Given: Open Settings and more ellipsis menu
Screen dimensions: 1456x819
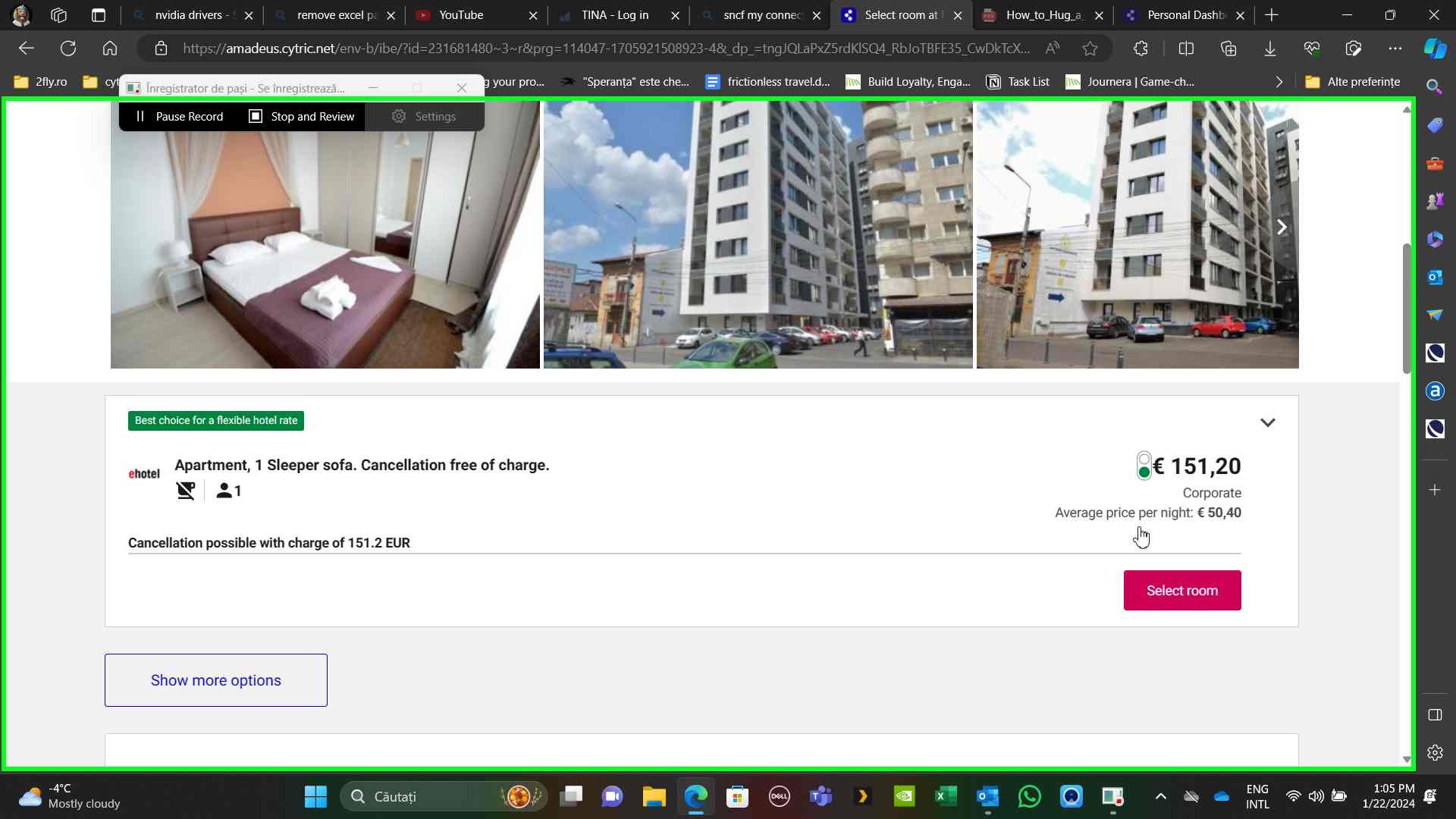Looking at the screenshot, I should (x=1395, y=49).
